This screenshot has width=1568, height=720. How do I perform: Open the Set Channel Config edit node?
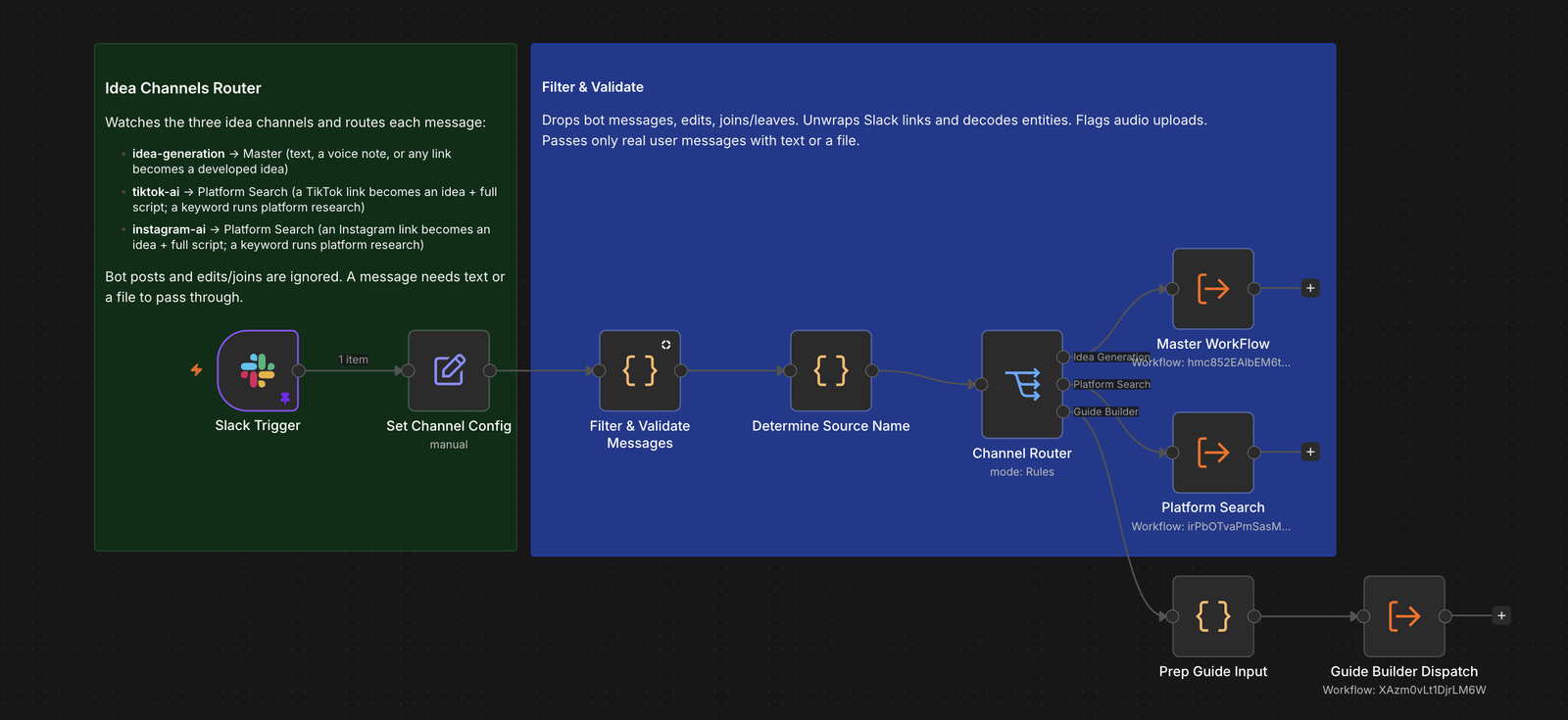(x=449, y=370)
